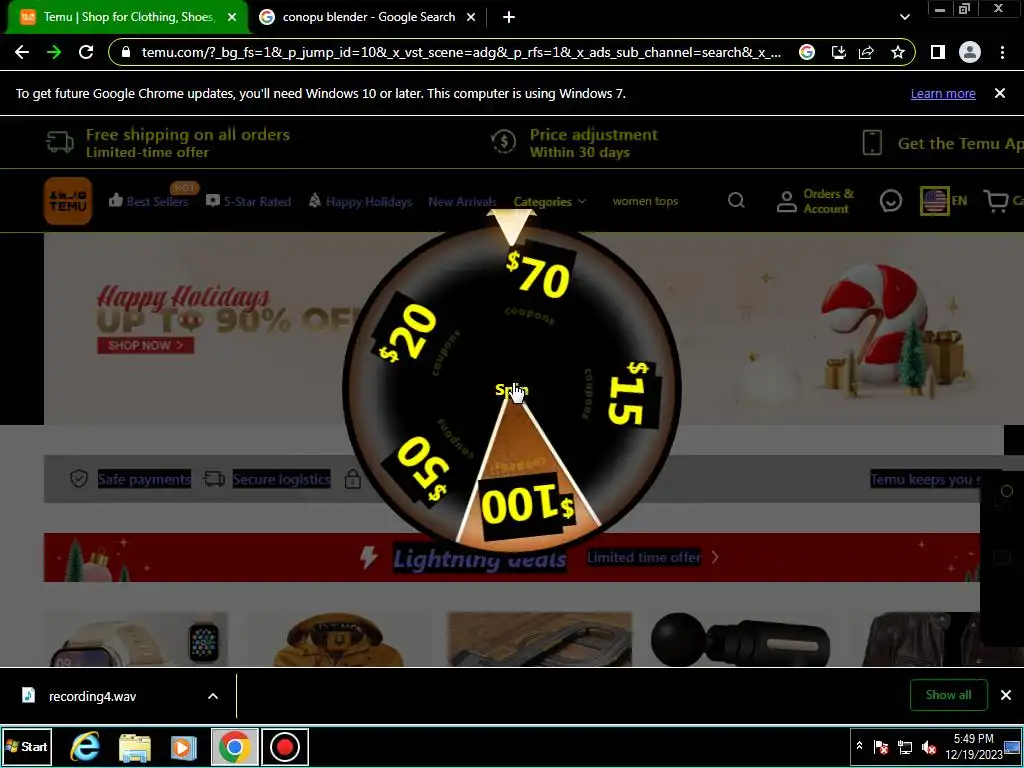Go forward with the browser forward arrow
This screenshot has height=768, width=1024.
pyautogui.click(x=54, y=52)
